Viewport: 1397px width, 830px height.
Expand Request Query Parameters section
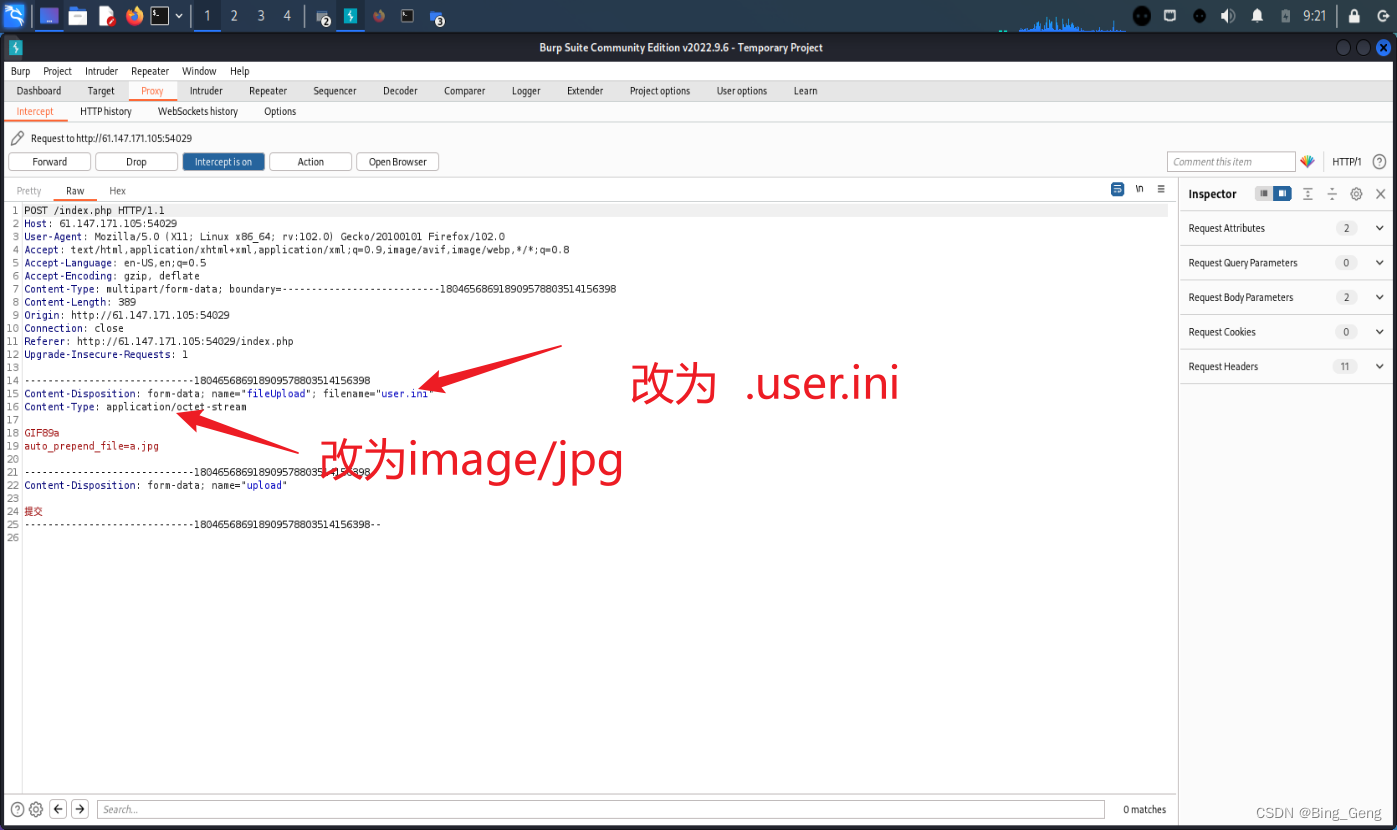1287,263
